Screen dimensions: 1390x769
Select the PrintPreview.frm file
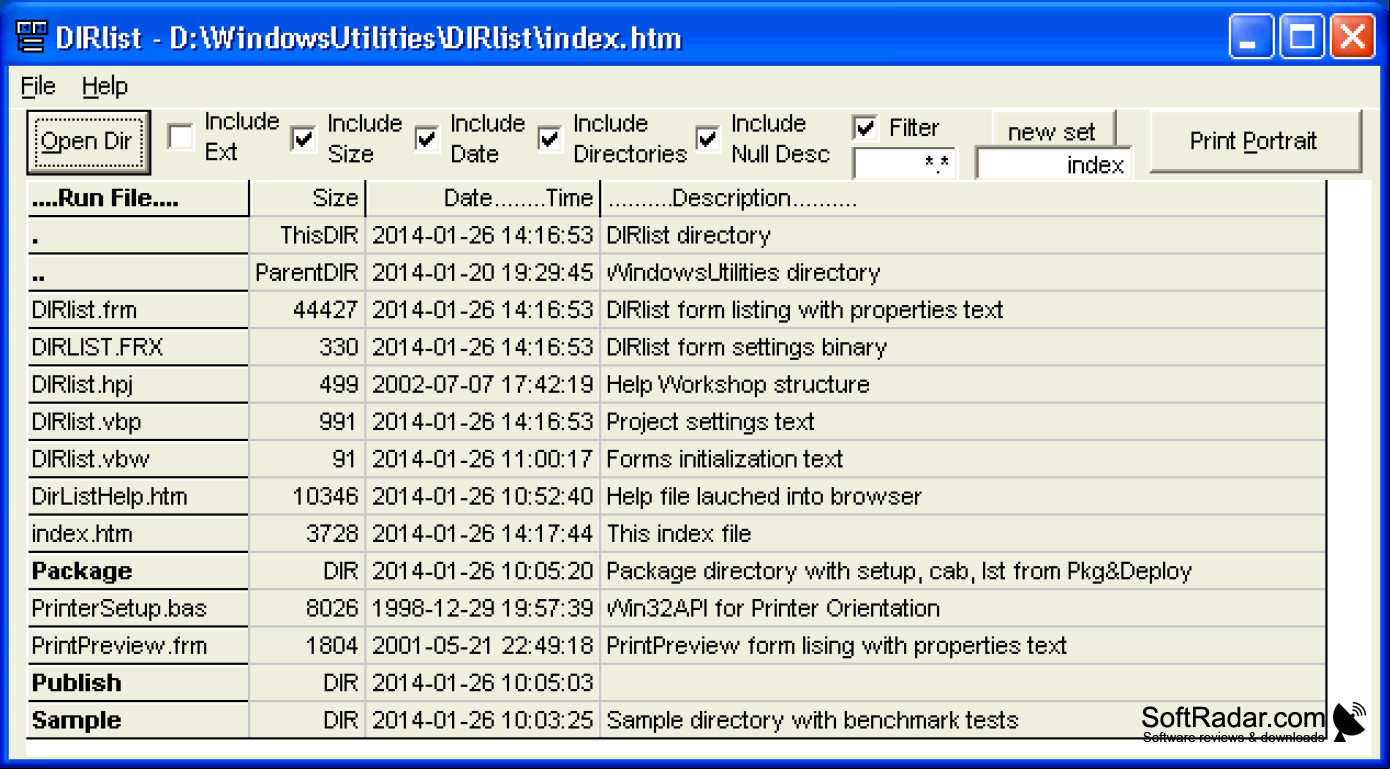tap(138, 646)
